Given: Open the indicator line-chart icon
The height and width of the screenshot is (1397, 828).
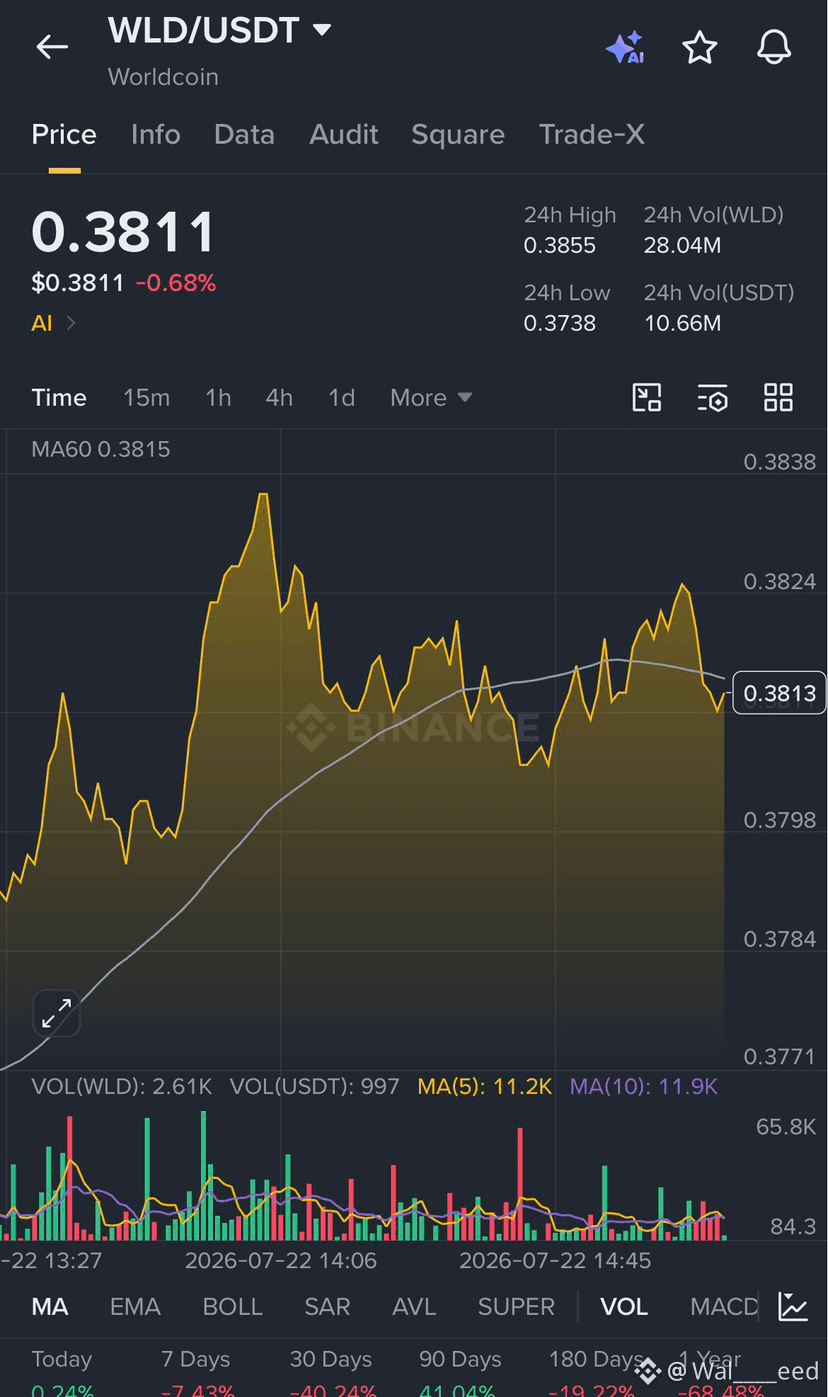Looking at the screenshot, I should 793,1306.
